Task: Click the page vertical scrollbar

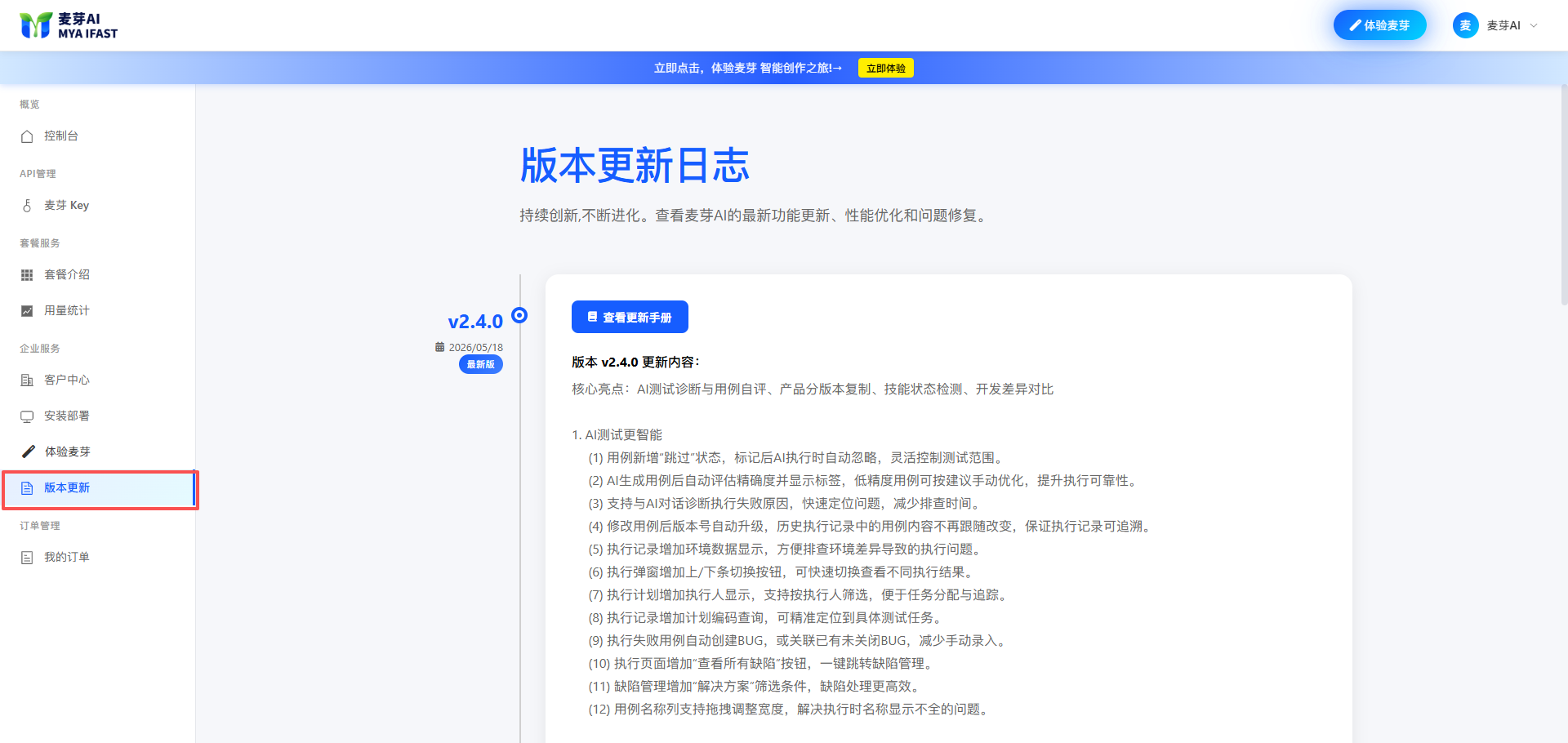Action: [x=1564, y=194]
